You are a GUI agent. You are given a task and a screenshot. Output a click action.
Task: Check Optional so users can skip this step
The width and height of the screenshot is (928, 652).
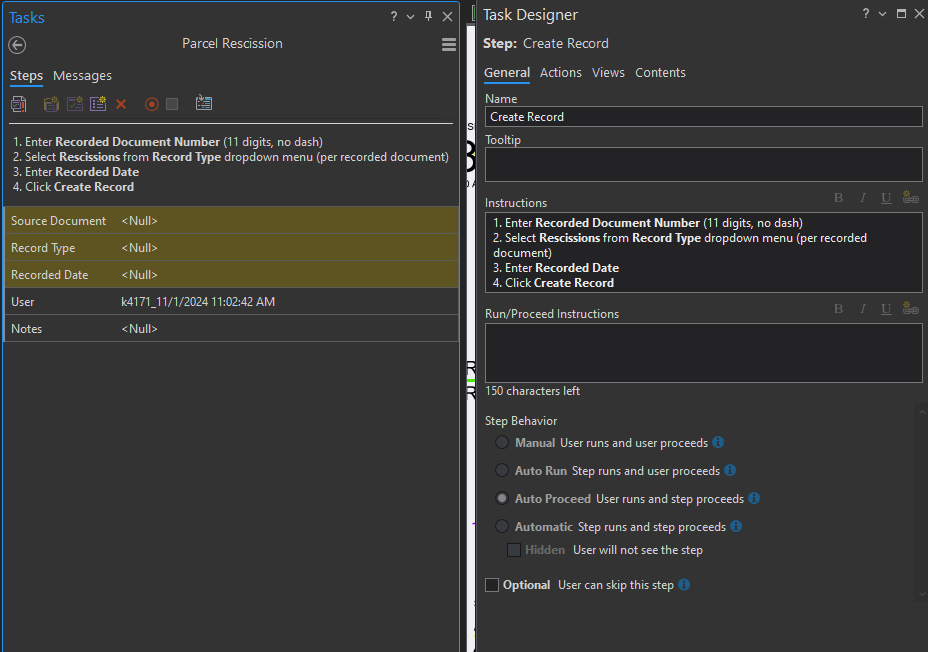click(x=491, y=584)
